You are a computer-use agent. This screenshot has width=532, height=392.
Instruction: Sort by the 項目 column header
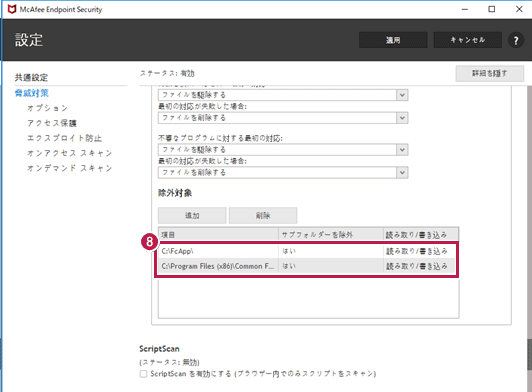tap(218, 235)
